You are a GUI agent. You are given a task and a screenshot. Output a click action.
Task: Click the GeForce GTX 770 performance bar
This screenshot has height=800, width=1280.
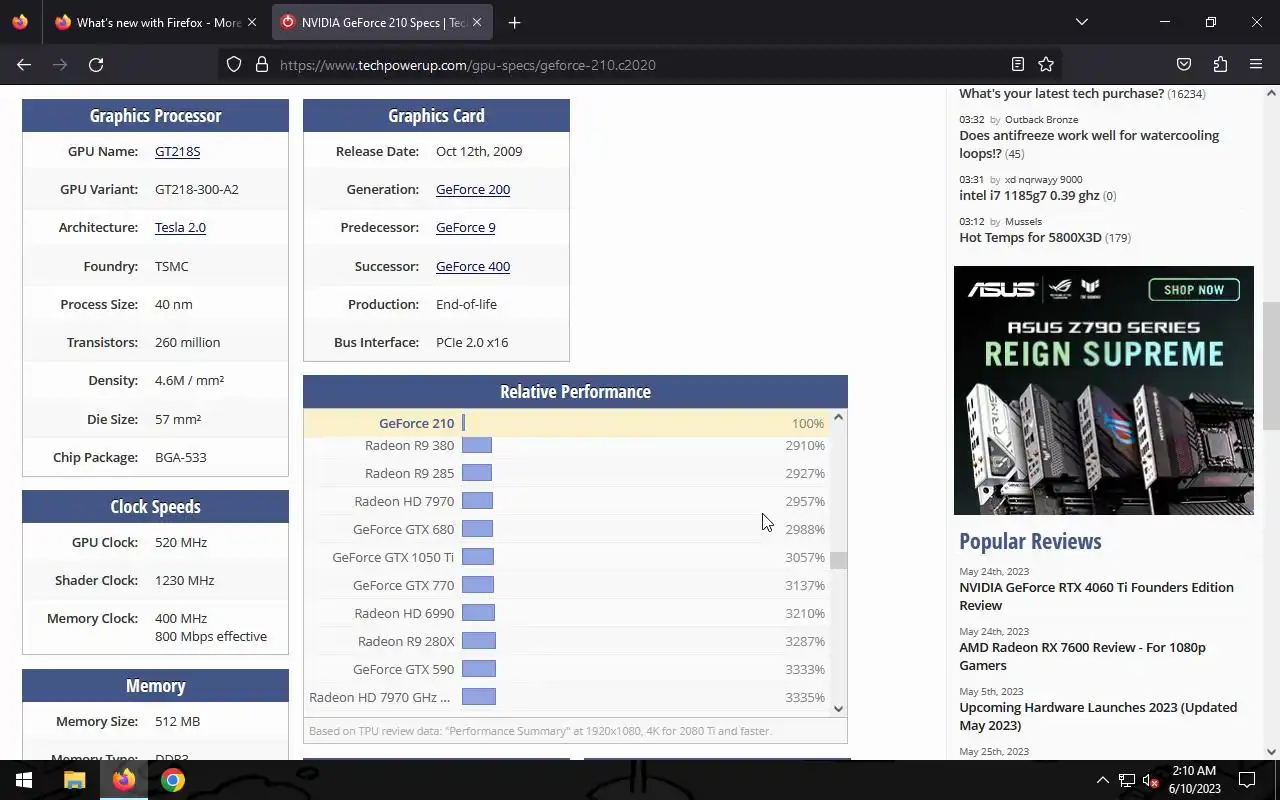point(478,585)
